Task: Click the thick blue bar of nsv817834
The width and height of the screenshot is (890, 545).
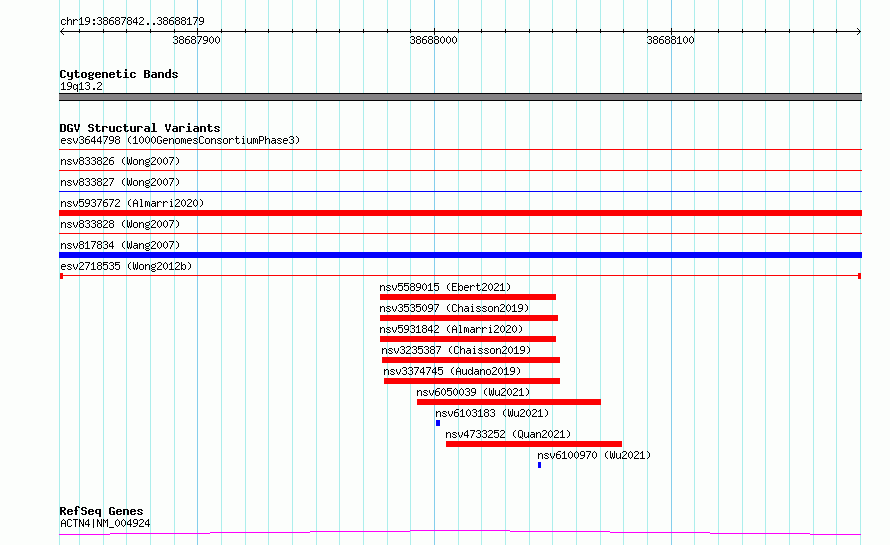Action: [x=460, y=255]
